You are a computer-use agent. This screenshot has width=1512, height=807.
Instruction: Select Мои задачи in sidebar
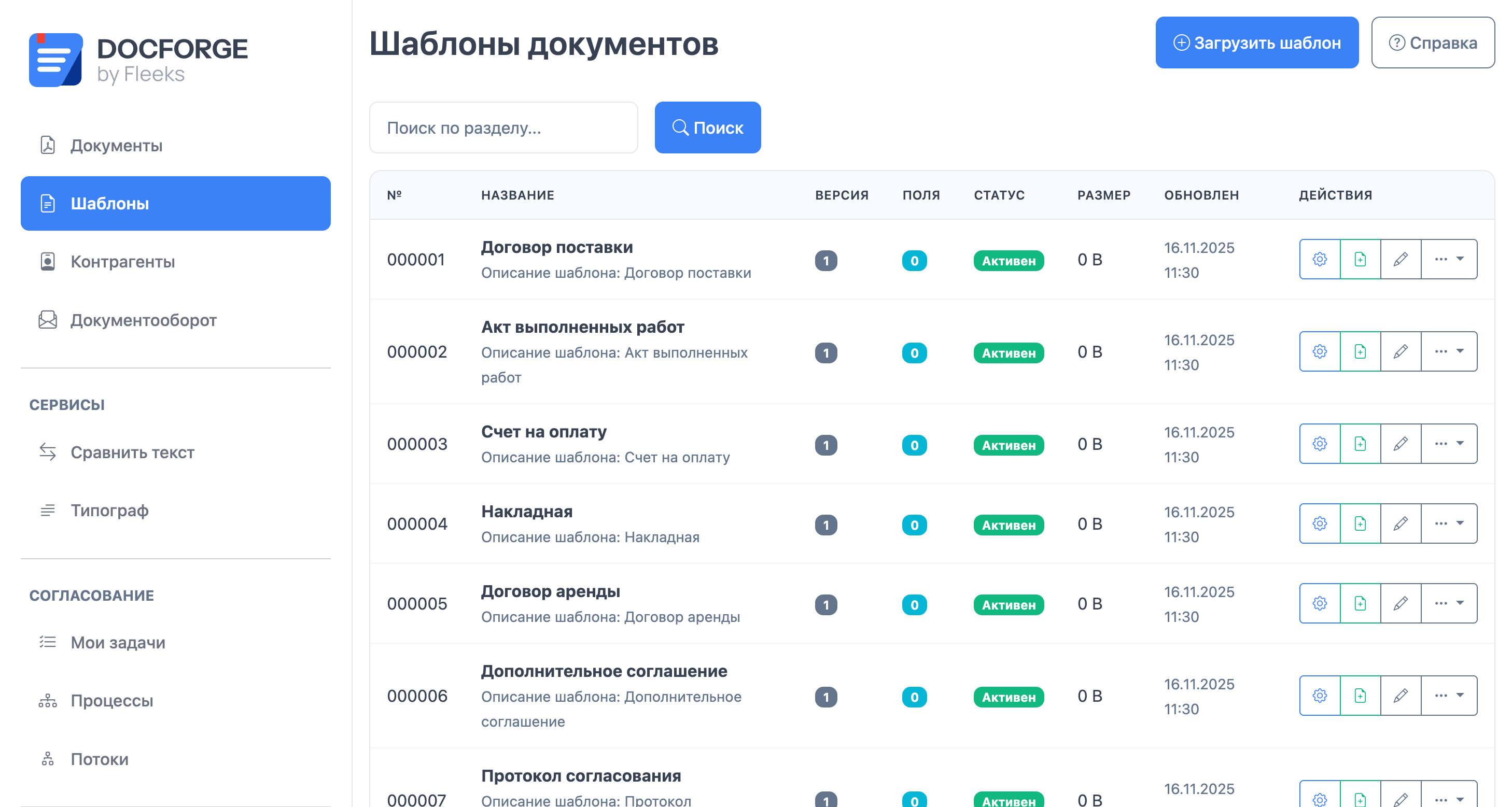point(118,643)
